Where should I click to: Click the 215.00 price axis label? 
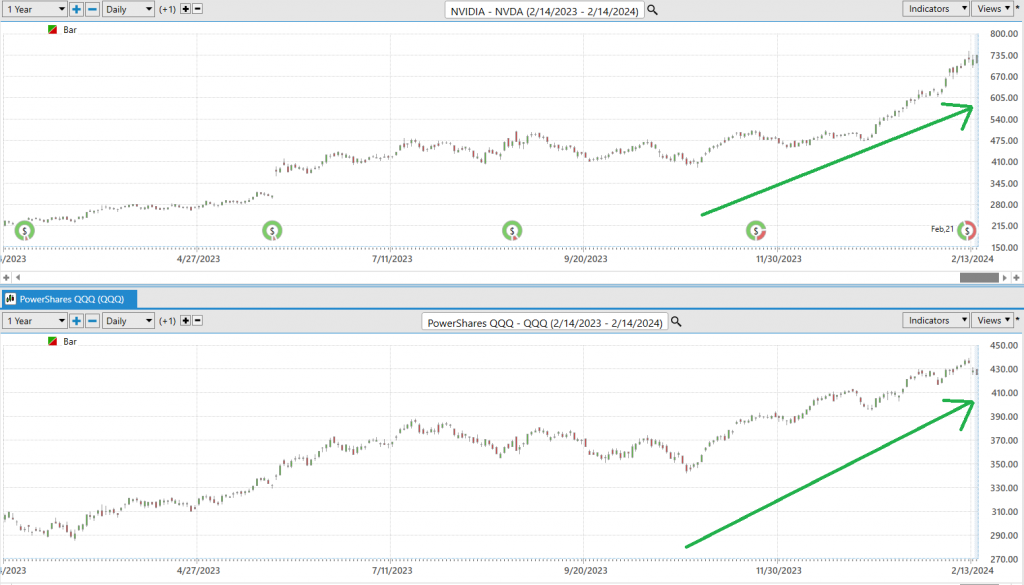(1004, 226)
